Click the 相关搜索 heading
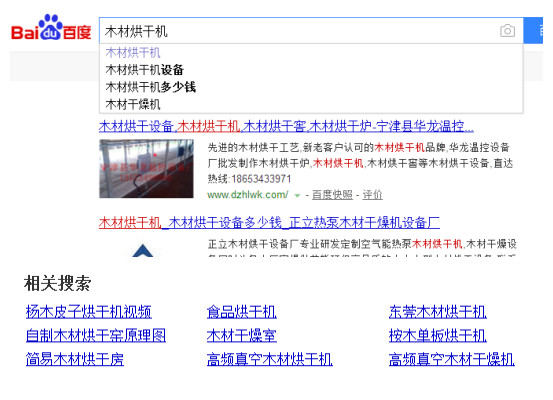 pyautogui.click(x=57, y=283)
